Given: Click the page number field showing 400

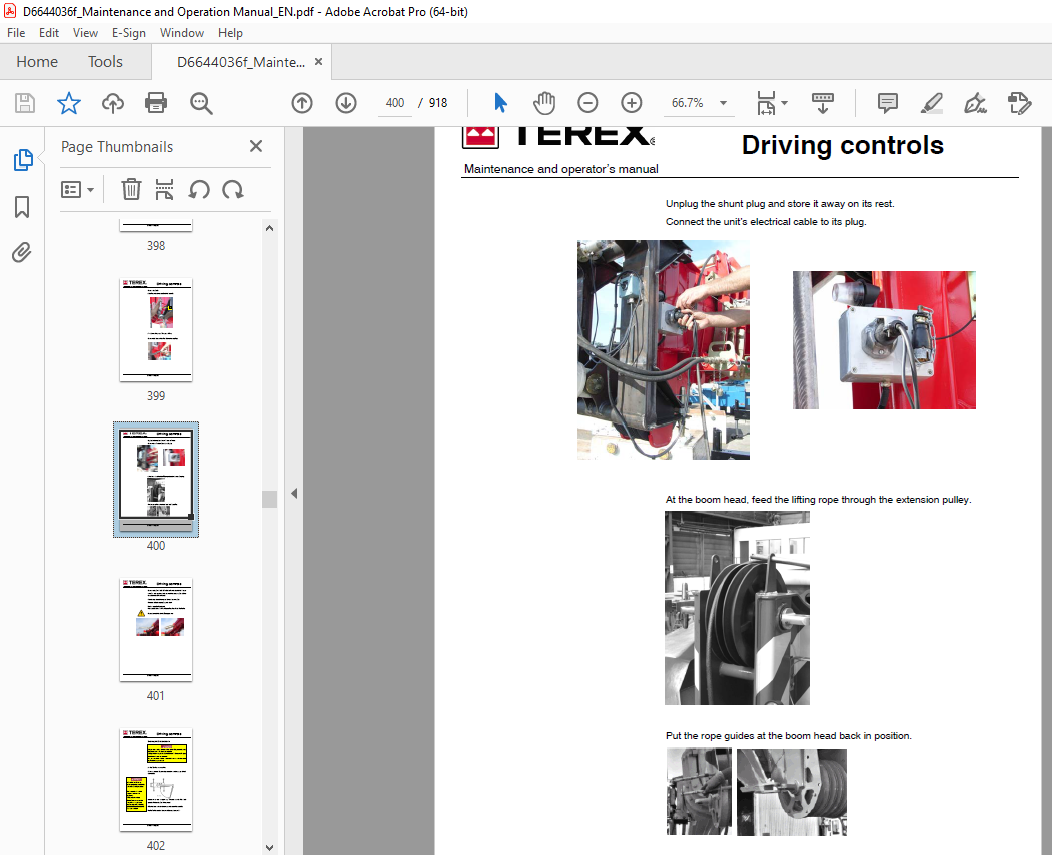Looking at the screenshot, I should tap(394, 103).
